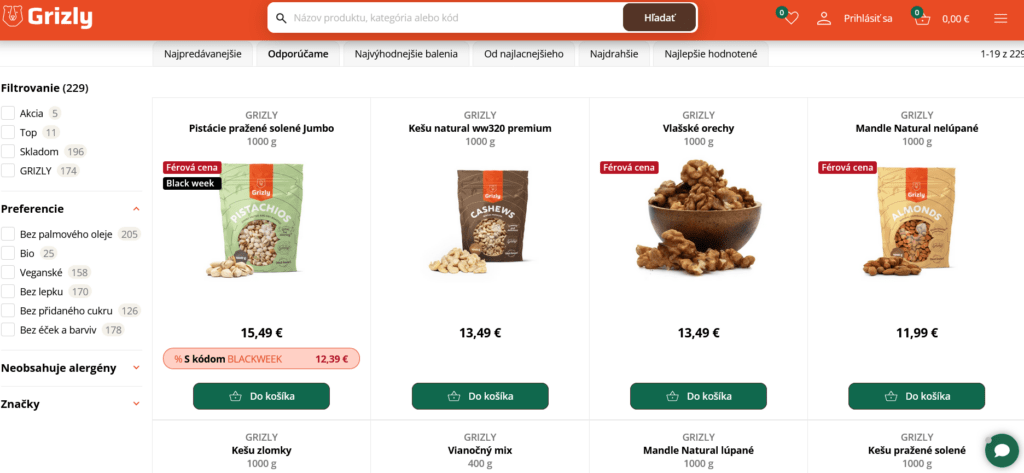The width and height of the screenshot is (1024, 473).
Task: Check the Skladom filter
Action: [8, 152]
